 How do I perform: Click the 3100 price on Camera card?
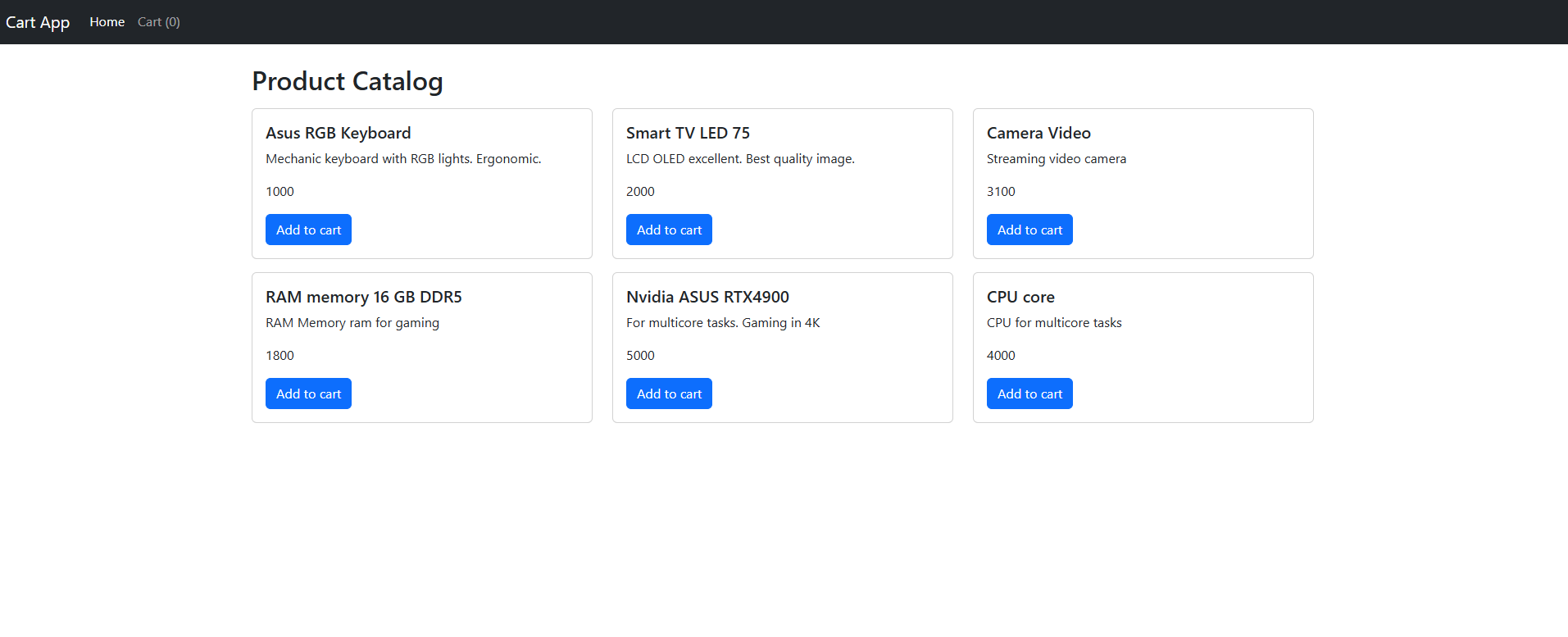point(1001,191)
